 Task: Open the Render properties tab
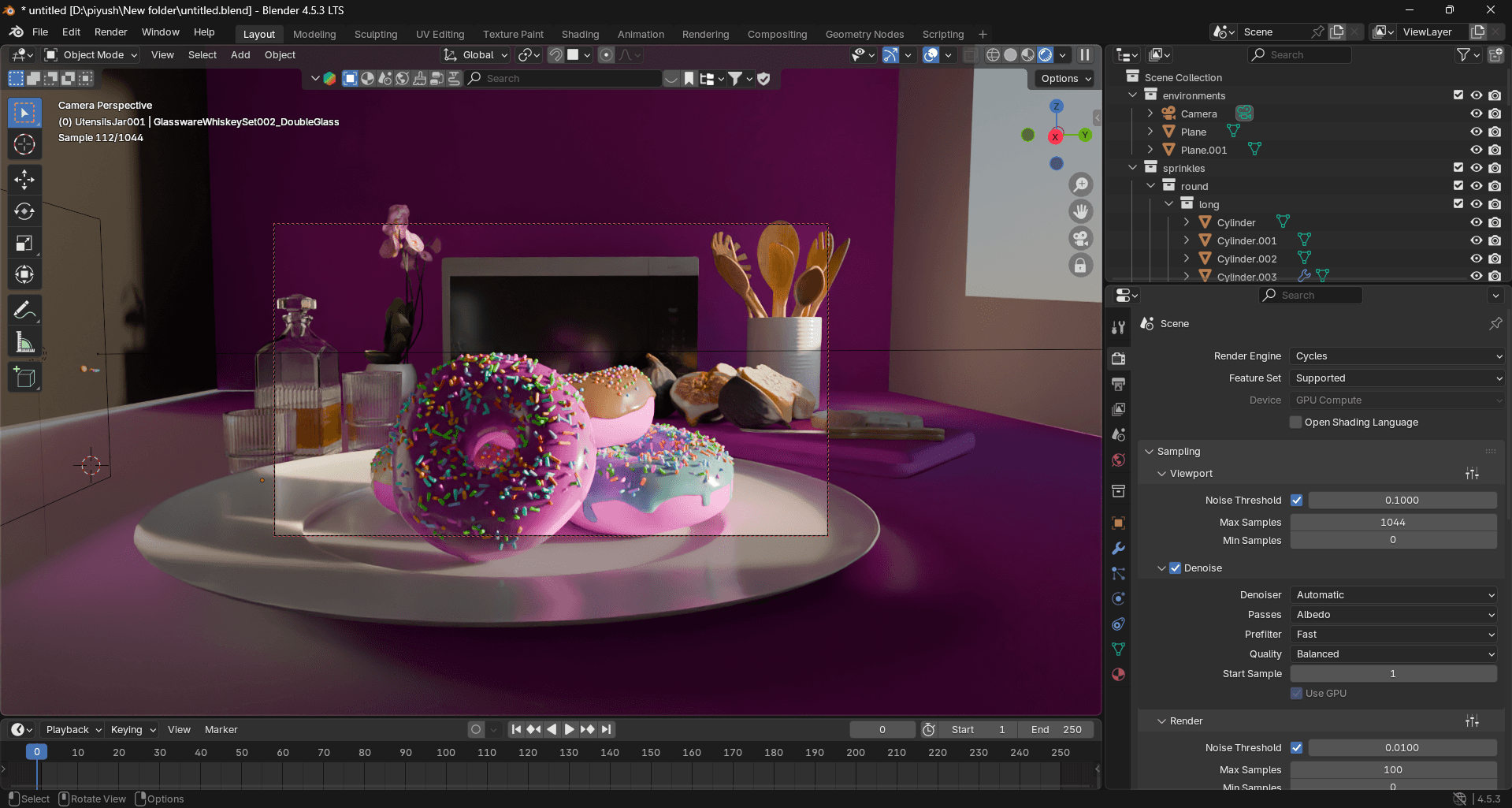coord(1118,359)
